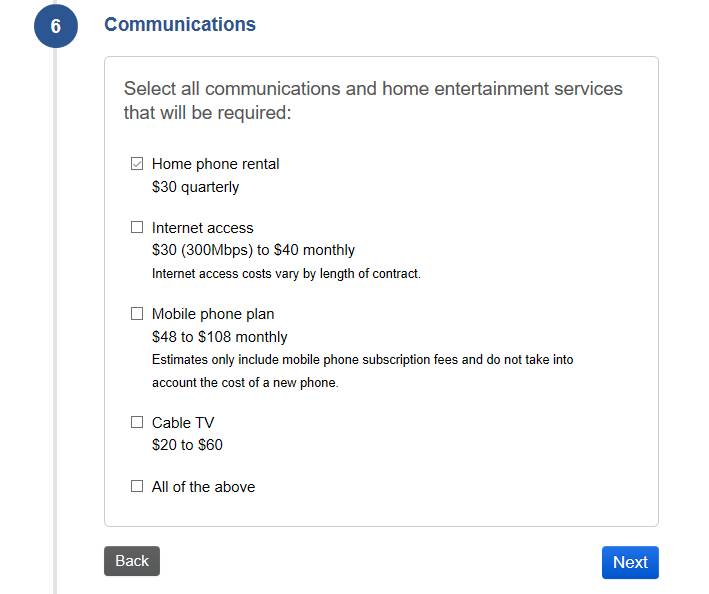The height and width of the screenshot is (594, 709).
Task: Click the $48 to $108 monthly price
Action: [x=219, y=337]
